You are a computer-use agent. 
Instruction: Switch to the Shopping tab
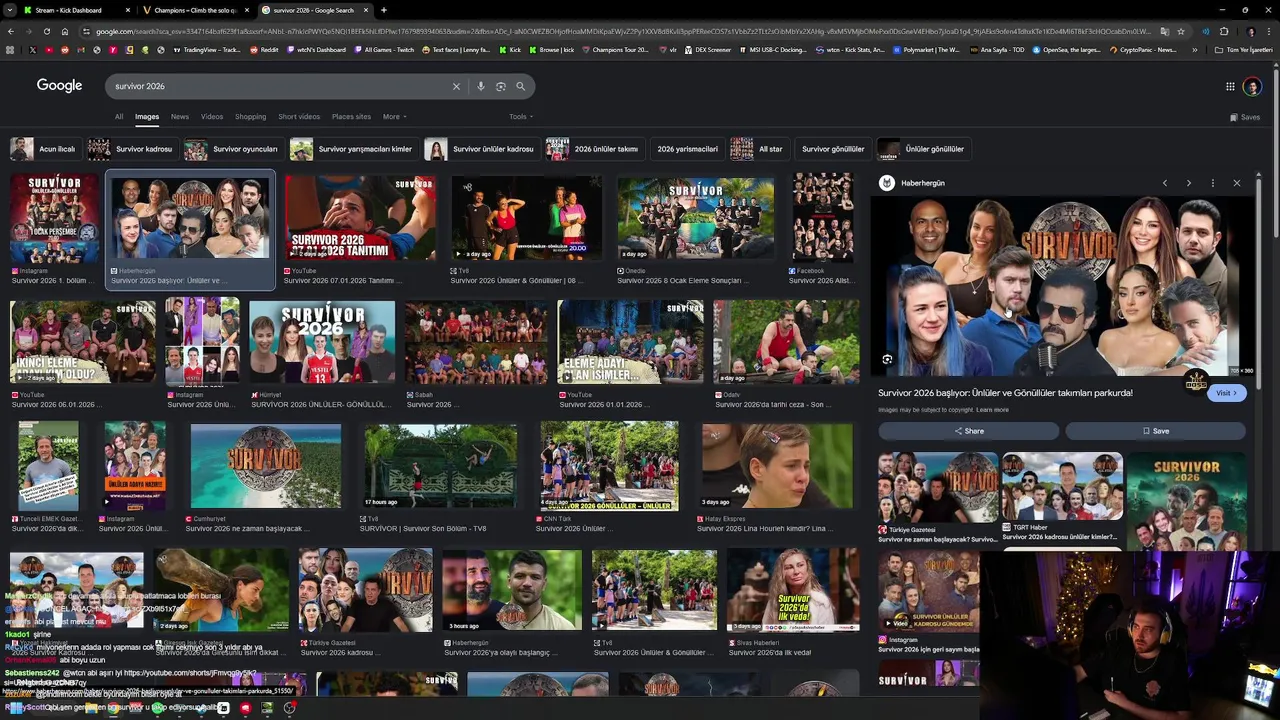click(250, 116)
